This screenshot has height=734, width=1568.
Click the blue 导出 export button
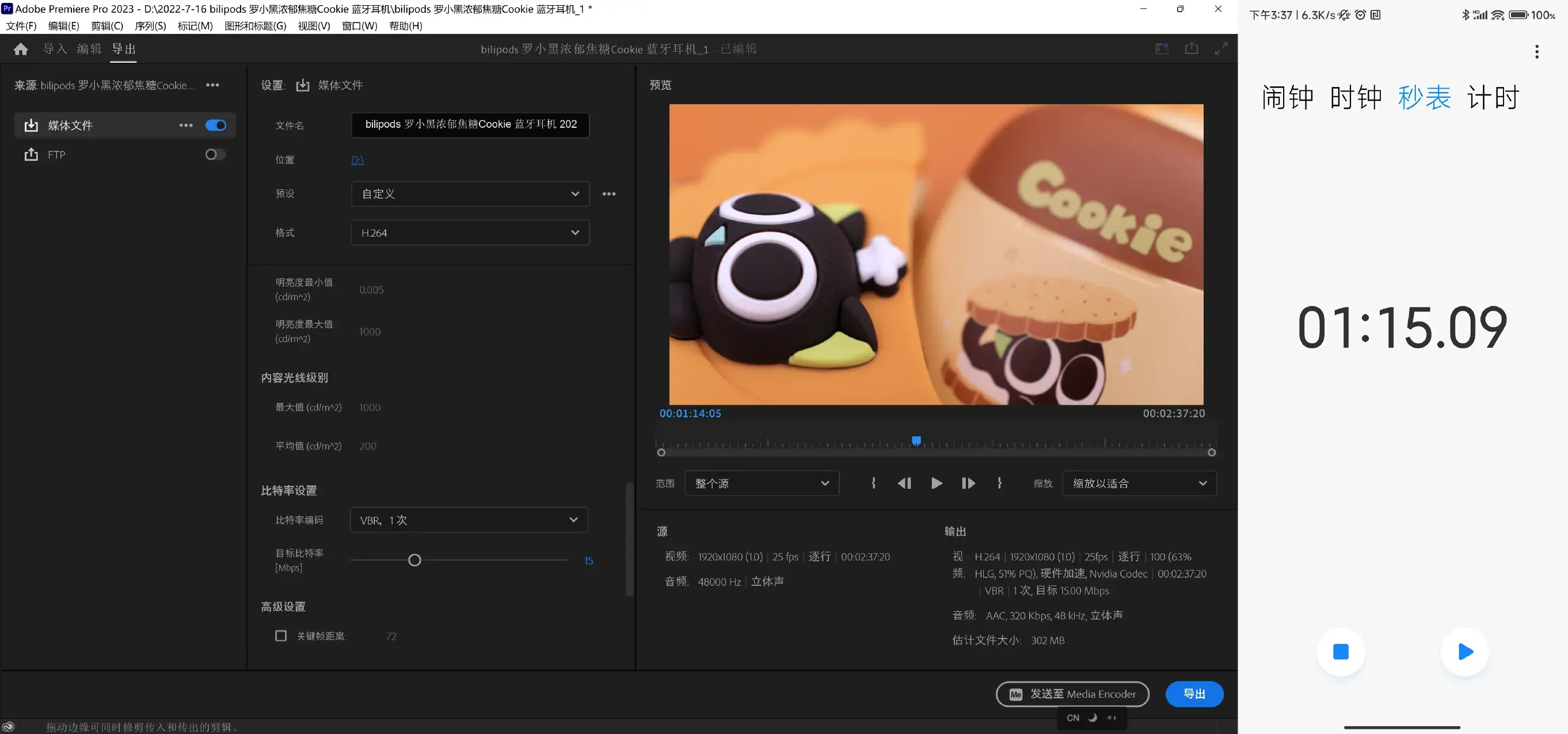pos(1194,694)
